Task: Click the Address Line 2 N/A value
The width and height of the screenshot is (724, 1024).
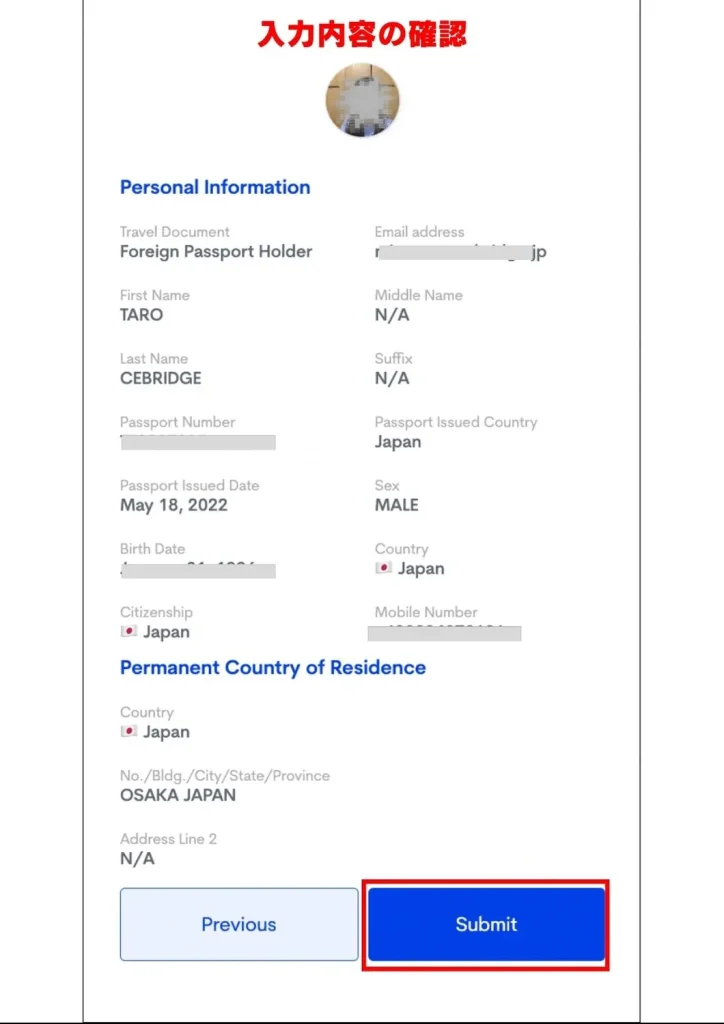Action: click(137, 859)
